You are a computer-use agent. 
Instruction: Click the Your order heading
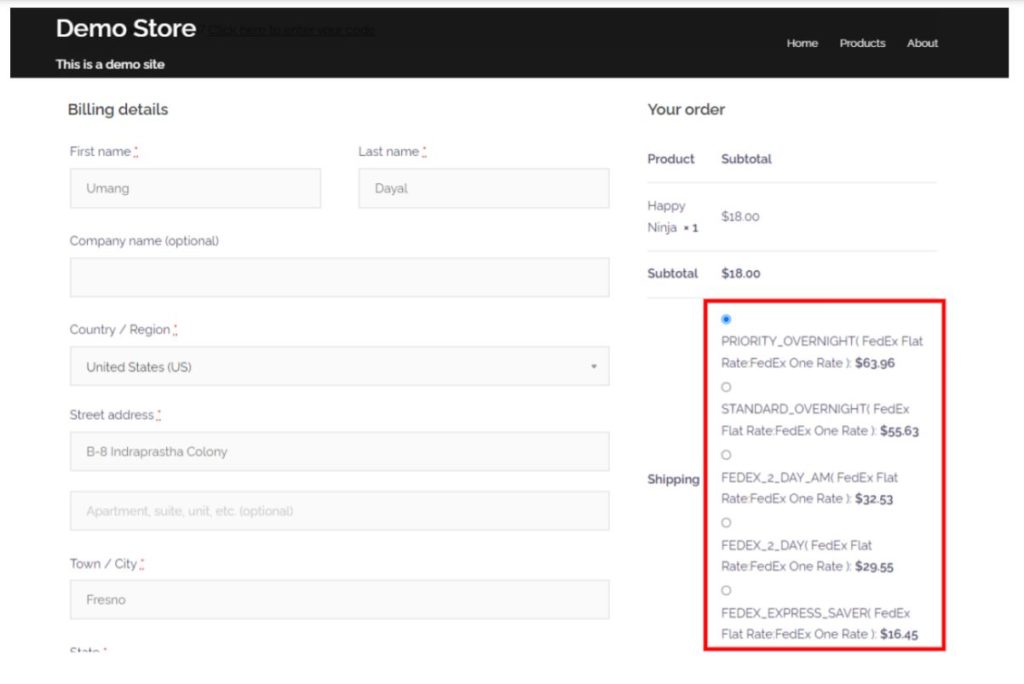coord(686,109)
